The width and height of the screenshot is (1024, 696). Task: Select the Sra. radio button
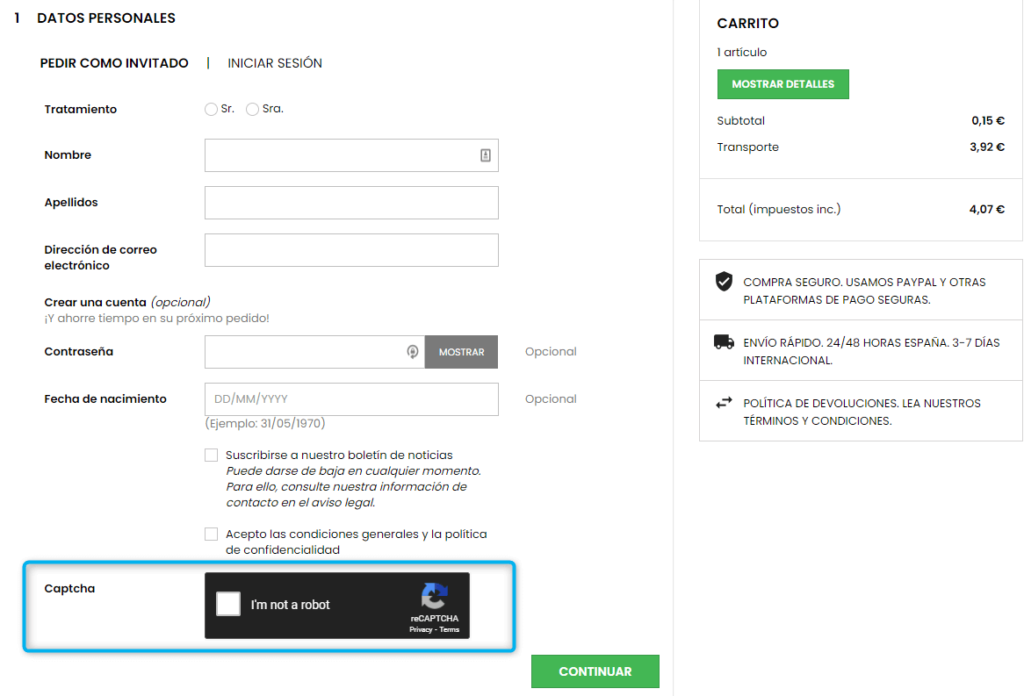tap(252, 109)
